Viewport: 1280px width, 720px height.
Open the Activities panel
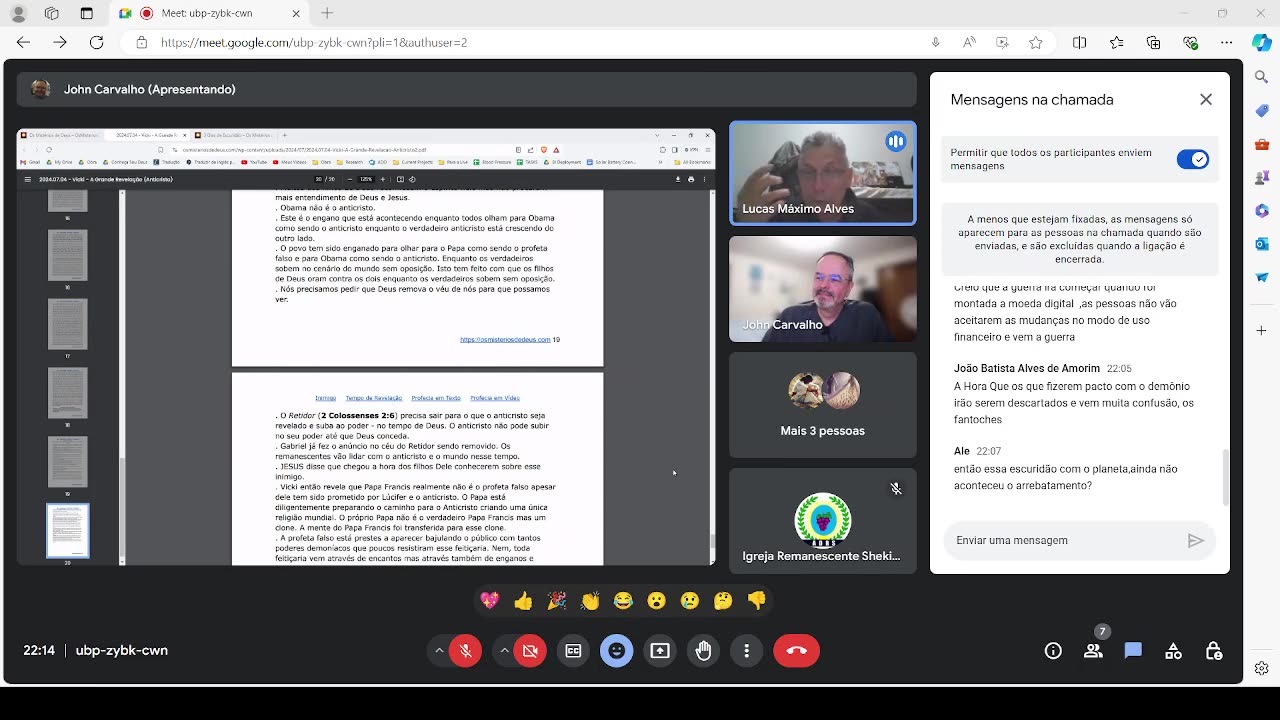pos(1173,651)
